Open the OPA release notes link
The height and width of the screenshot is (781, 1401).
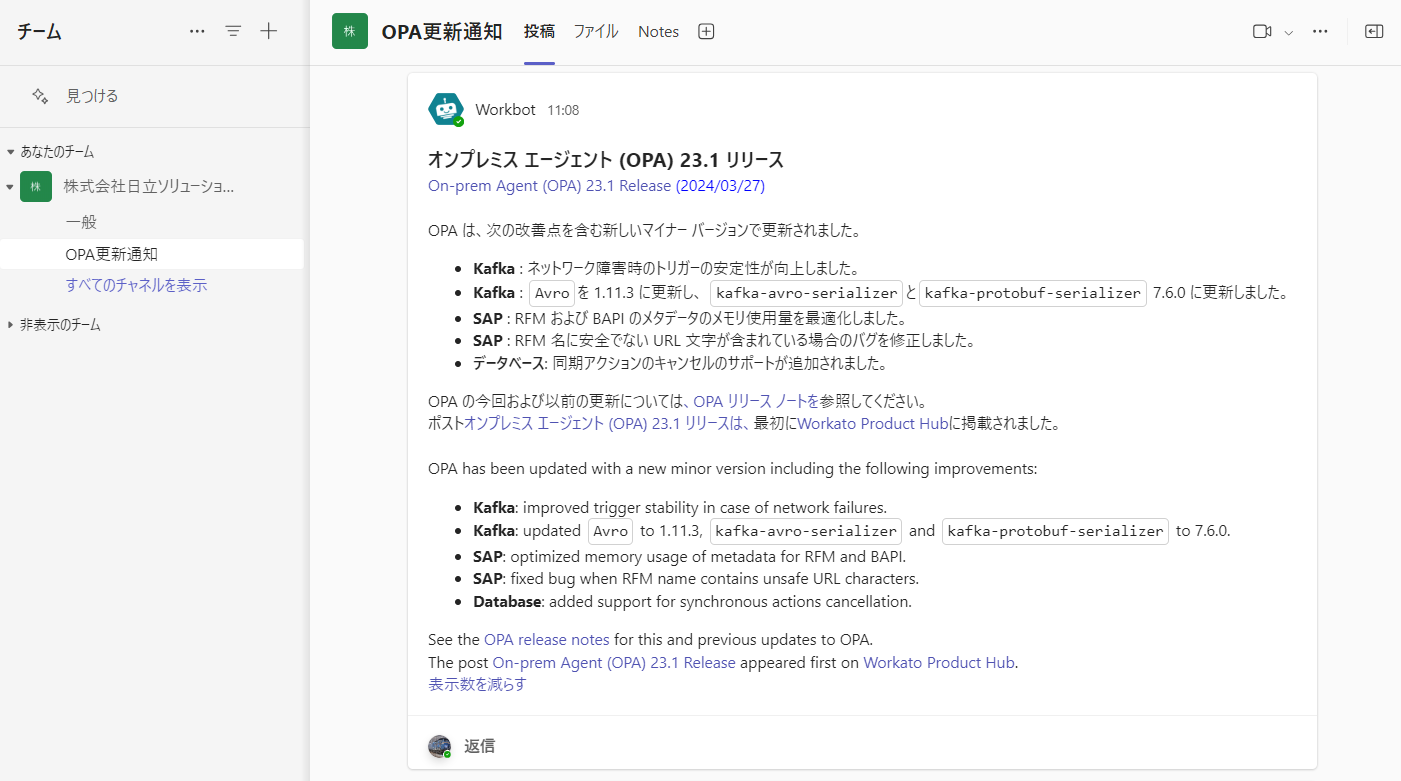point(547,639)
